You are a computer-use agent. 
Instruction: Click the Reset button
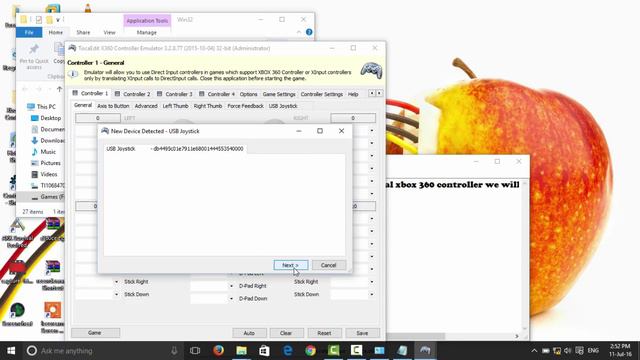[x=324, y=333]
